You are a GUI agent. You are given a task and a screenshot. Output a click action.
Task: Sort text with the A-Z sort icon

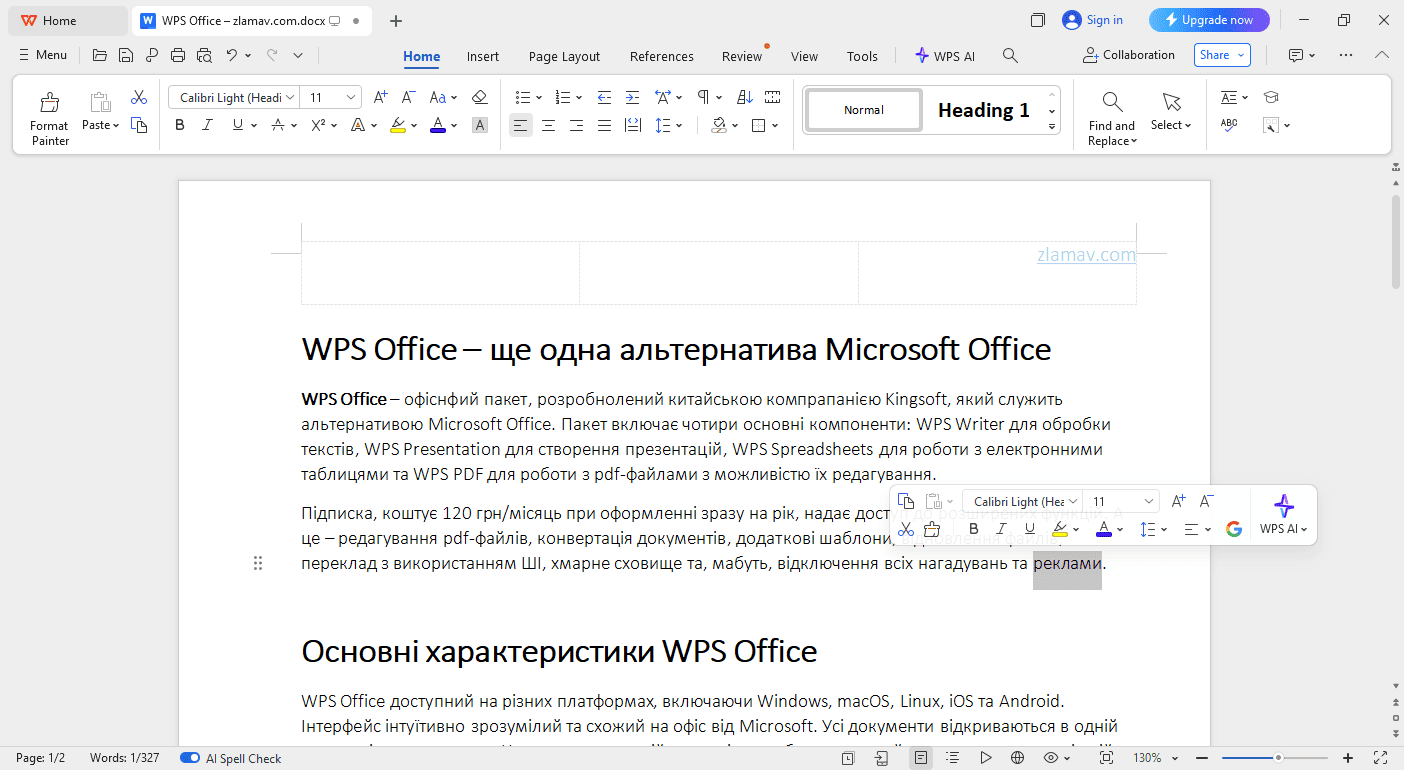pyautogui.click(x=744, y=97)
